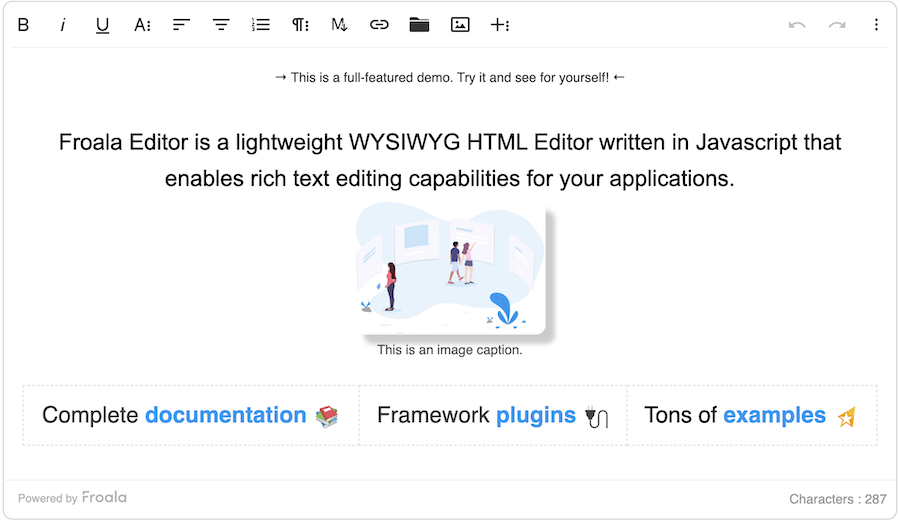Screen dimensions: 900x522
Task: Expand more paragraph options
Action: click(x=300, y=25)
